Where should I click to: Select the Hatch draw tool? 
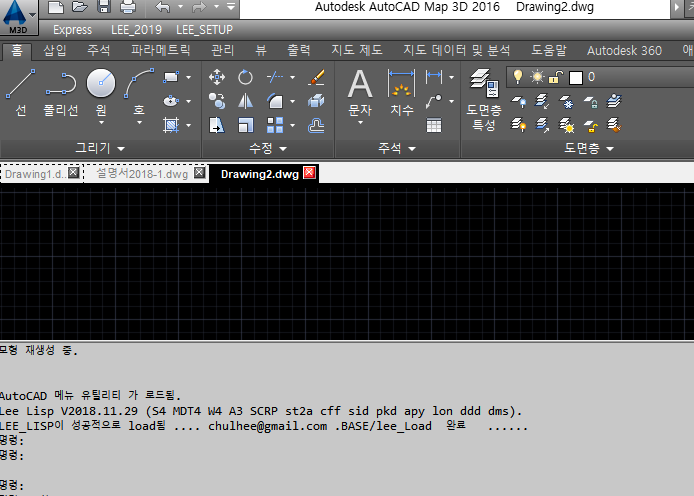(171, 126)
